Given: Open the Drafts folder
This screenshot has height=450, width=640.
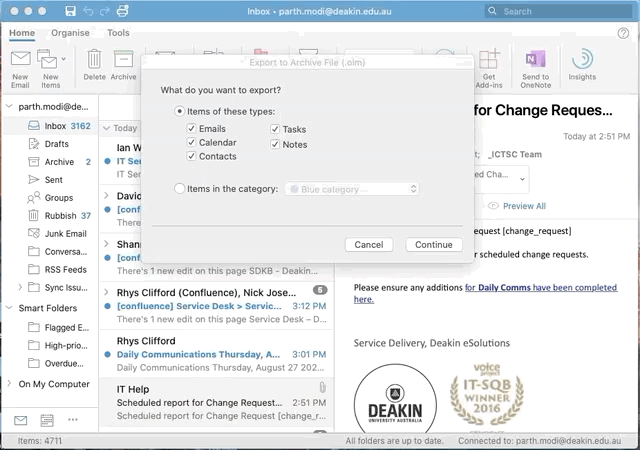Looking at the screenshot, I should coord(51,144).
